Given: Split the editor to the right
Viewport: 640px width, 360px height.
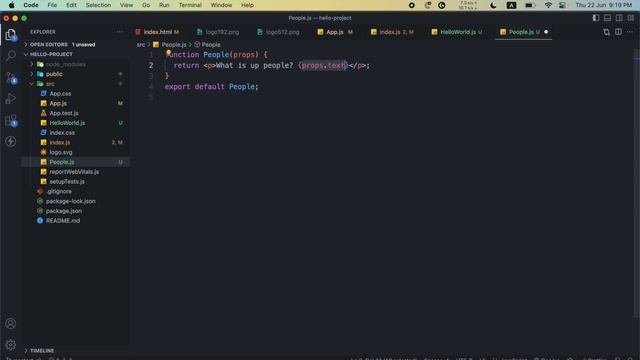Looking at the screenshot, I should pos(618,32).
